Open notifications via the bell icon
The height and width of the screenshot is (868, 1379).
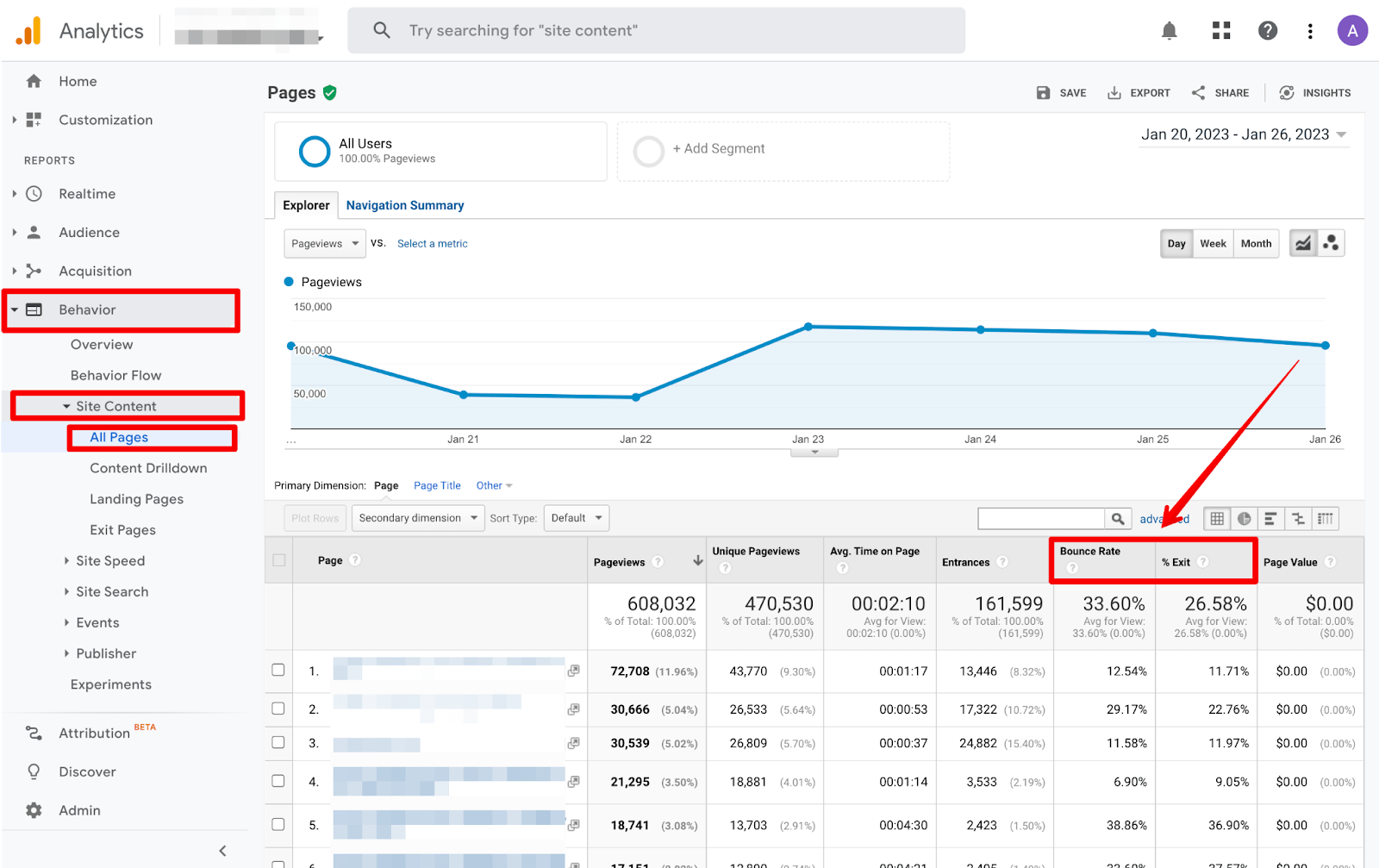click(1169, 30)
